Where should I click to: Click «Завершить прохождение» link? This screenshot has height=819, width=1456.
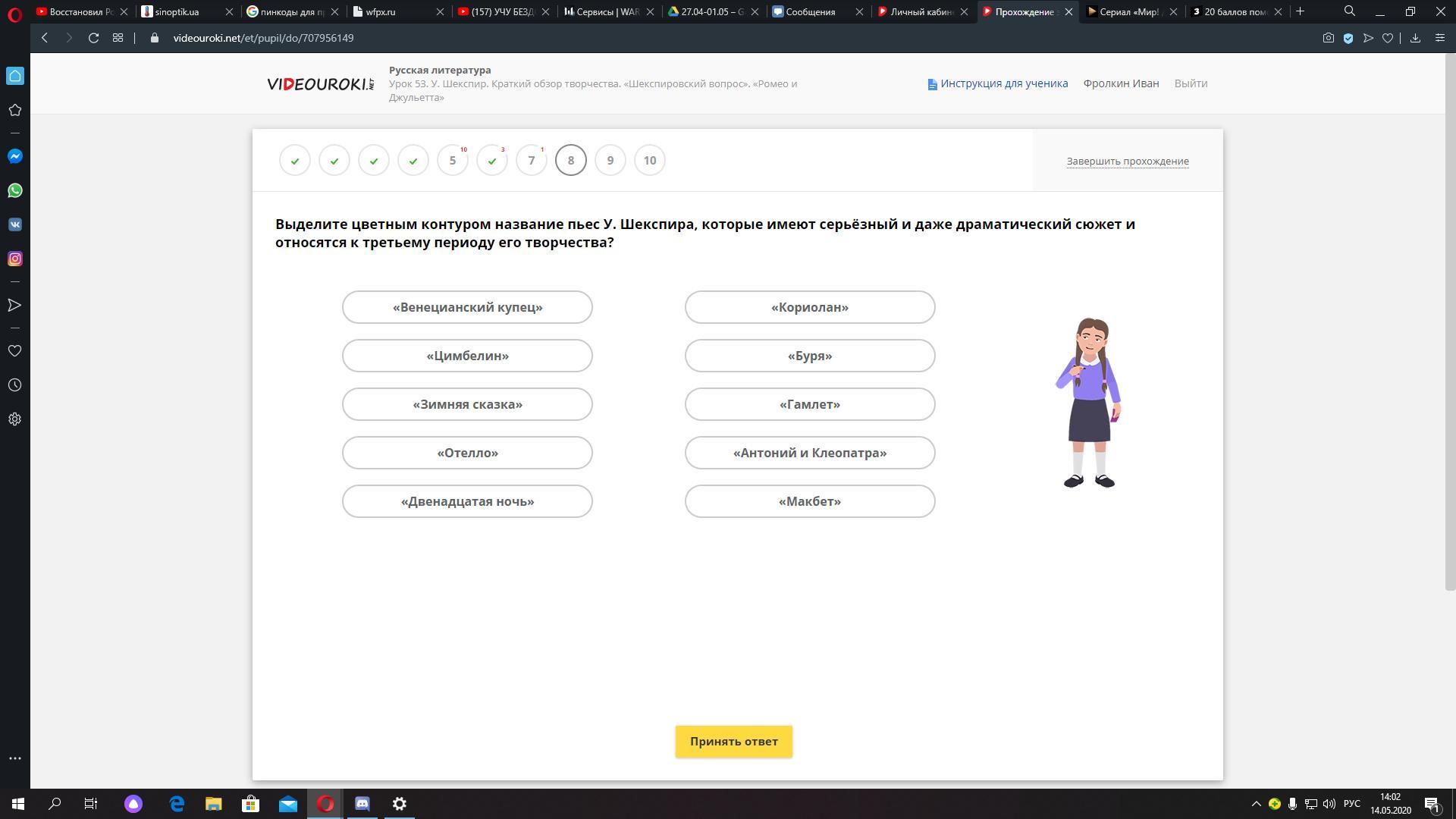(x=1127, y=161)
